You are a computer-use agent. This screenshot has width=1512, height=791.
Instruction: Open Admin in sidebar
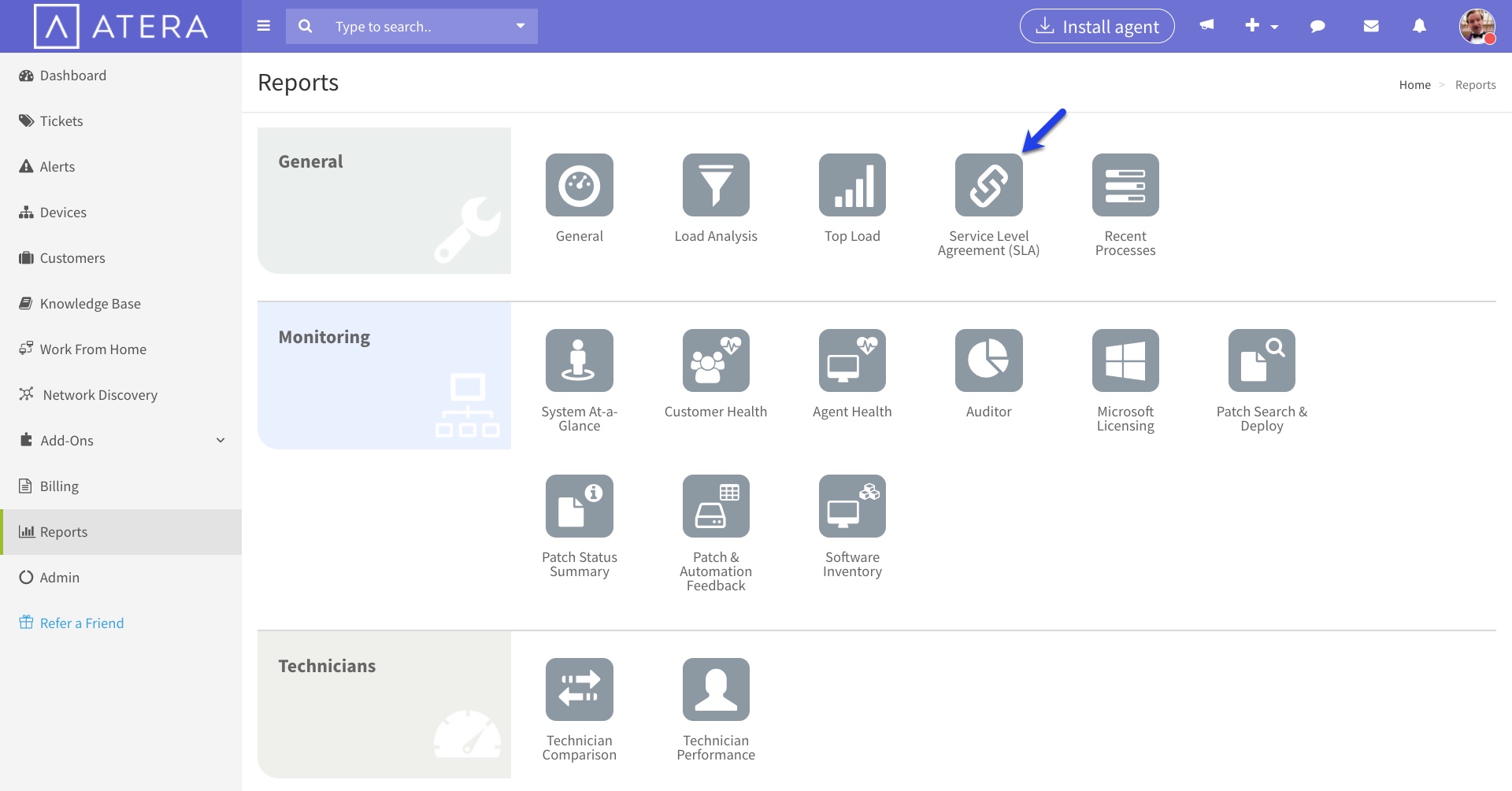tap(120, 578)
